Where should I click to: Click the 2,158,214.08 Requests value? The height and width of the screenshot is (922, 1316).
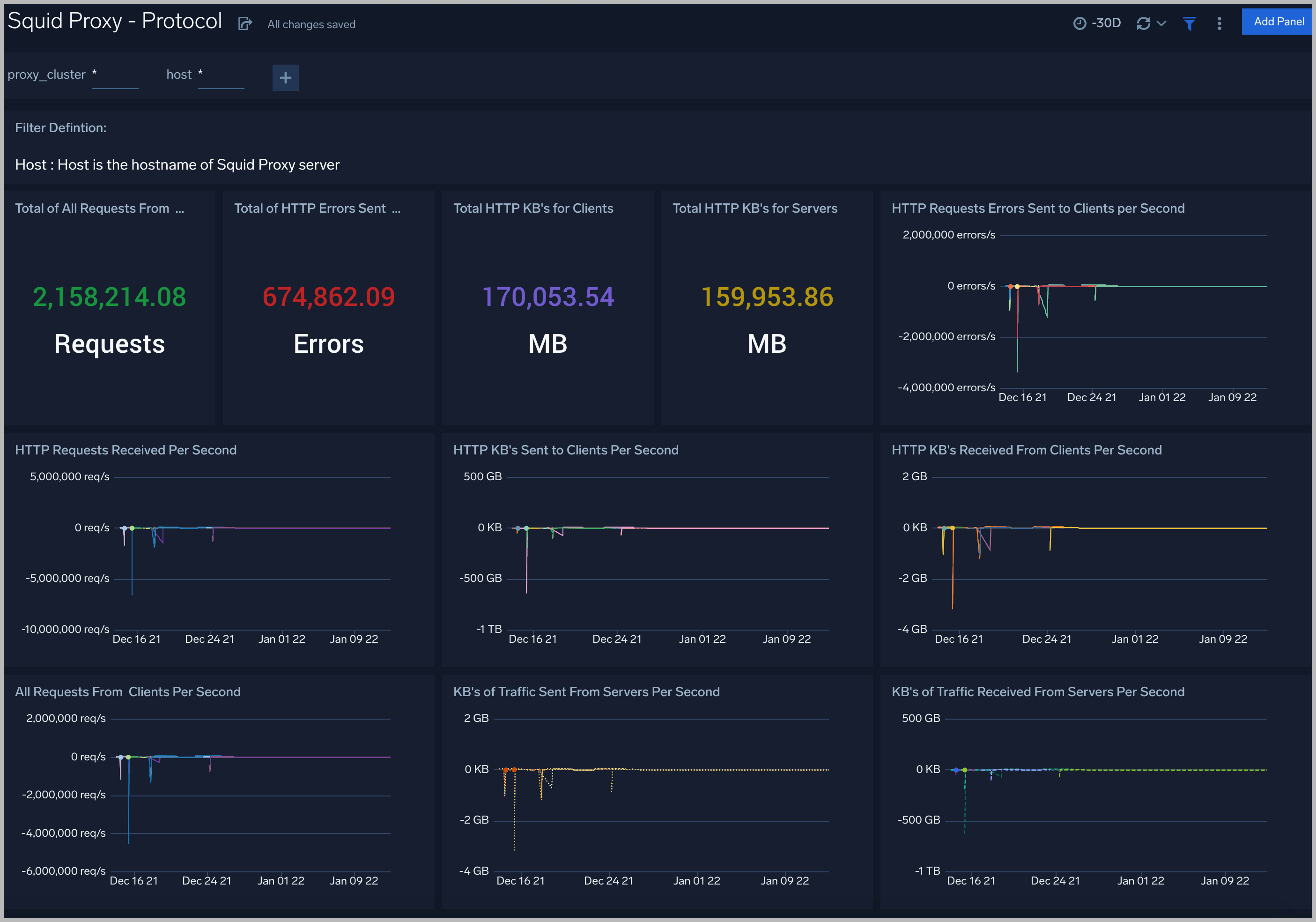(109, 297)
